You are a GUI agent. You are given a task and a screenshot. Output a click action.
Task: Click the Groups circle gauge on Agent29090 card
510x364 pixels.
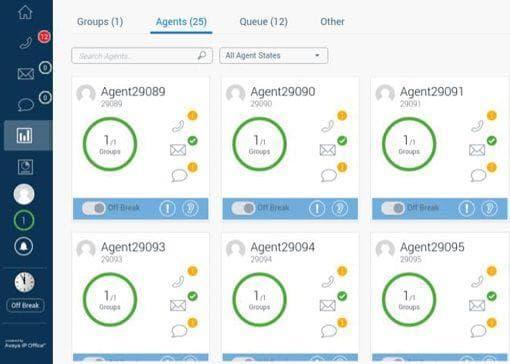259,144
